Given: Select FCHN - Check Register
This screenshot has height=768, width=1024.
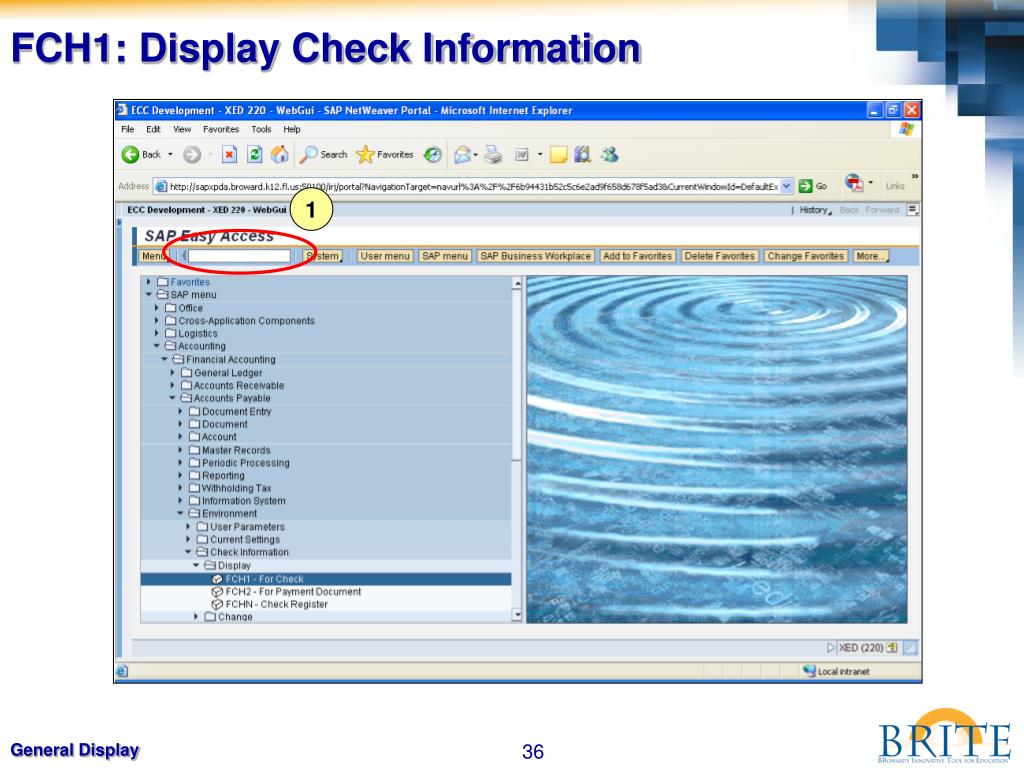Looking at the screenshot, I should (277, 605).
